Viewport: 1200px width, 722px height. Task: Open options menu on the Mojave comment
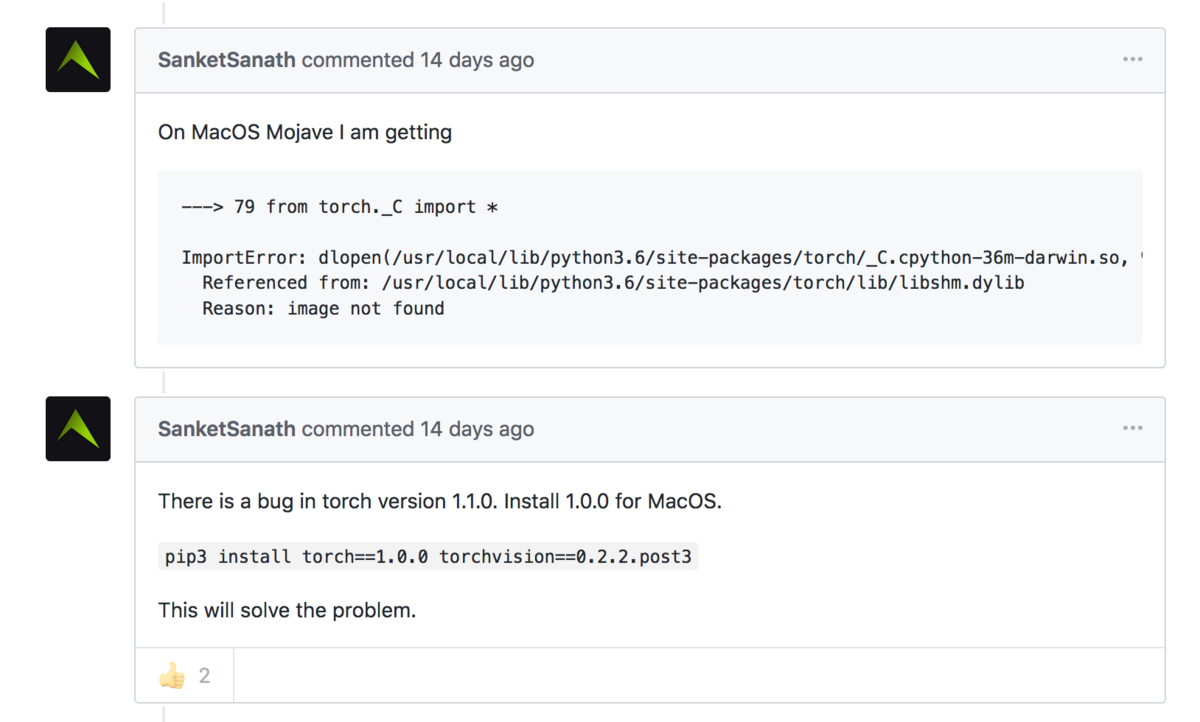(x=1132, y=60)
